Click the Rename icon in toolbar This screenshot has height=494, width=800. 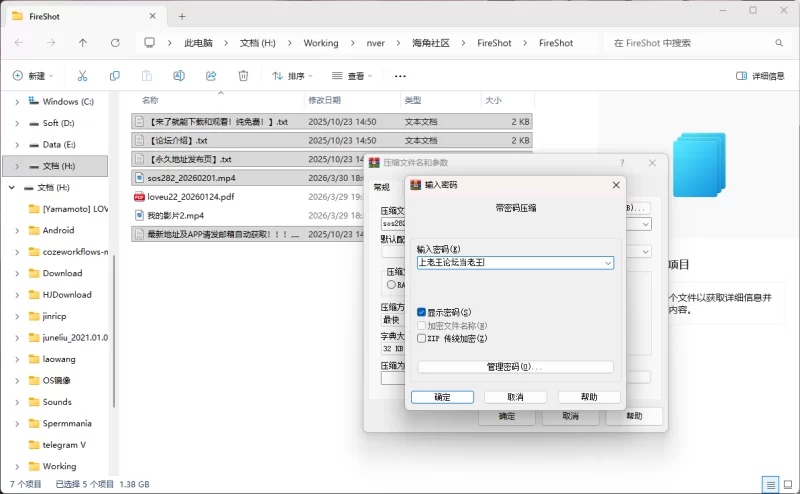tap(179, 76)
